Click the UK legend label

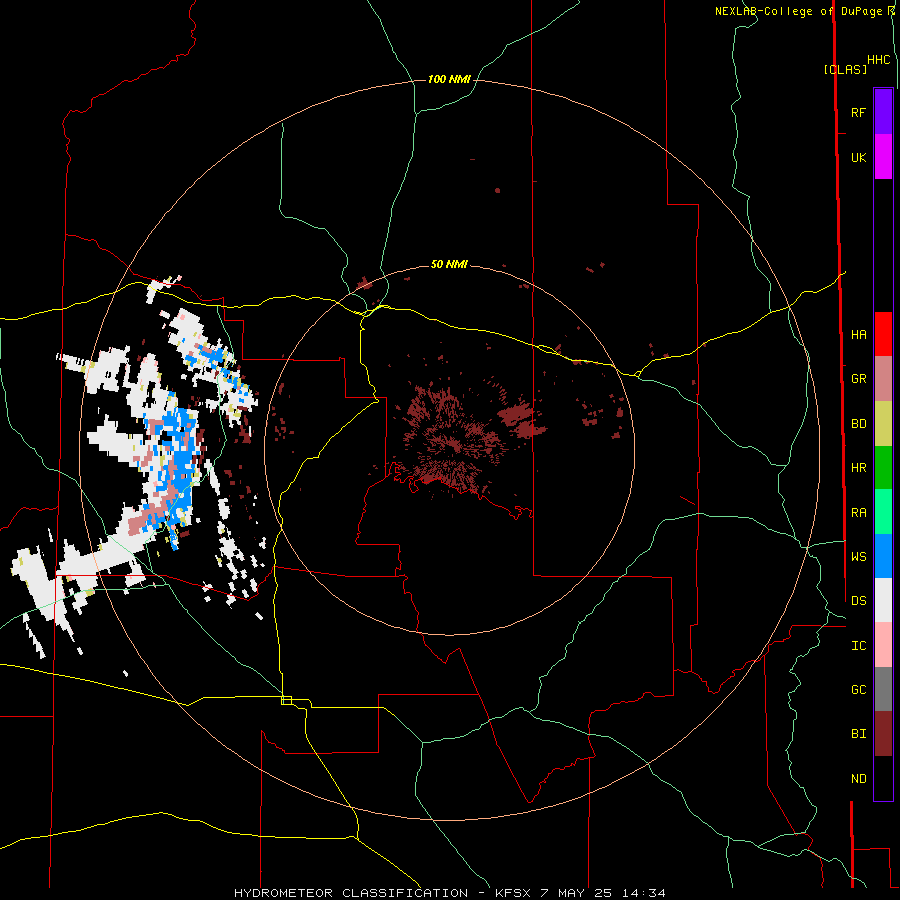pos(858,157)
